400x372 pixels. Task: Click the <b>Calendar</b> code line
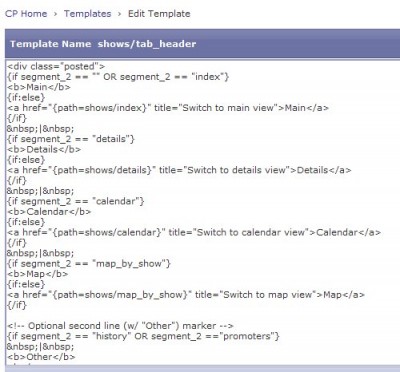point(49,211)
